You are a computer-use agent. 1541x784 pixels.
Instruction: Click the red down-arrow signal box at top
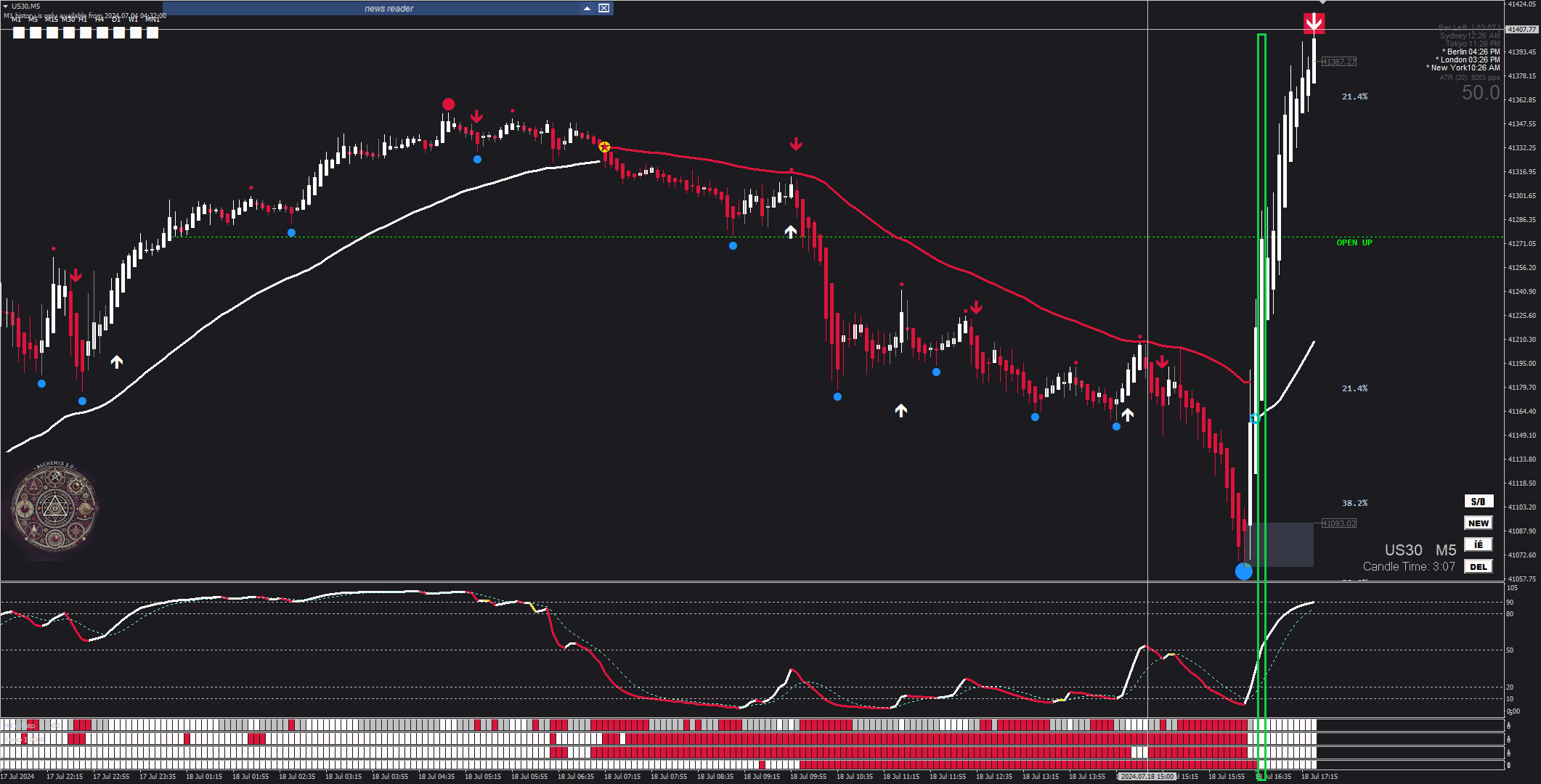(1313, 23)
